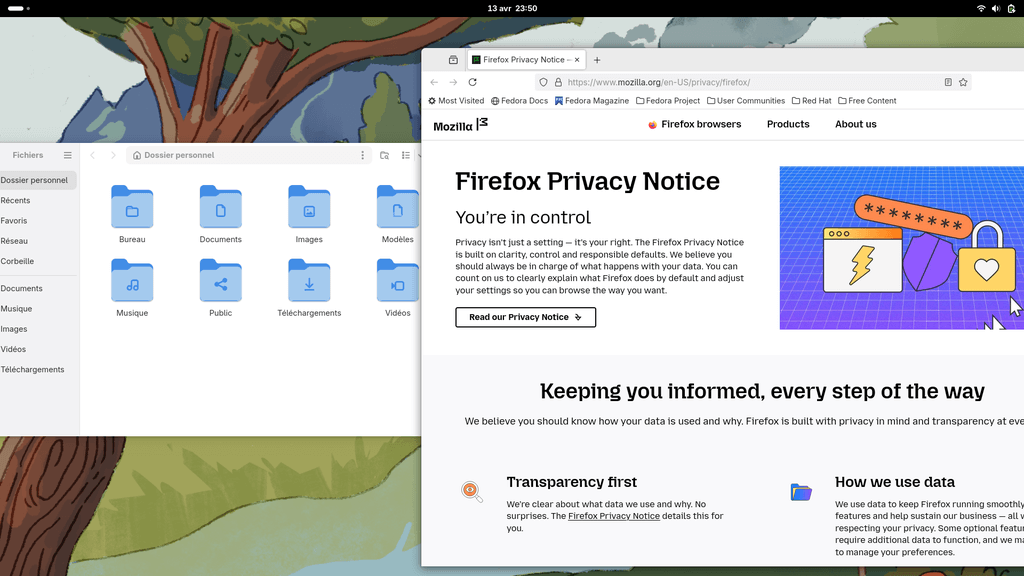The image size is (1024, 576).
Task: Select Documents in Fichiers sidebar
Action: click(x=38, y=288)
